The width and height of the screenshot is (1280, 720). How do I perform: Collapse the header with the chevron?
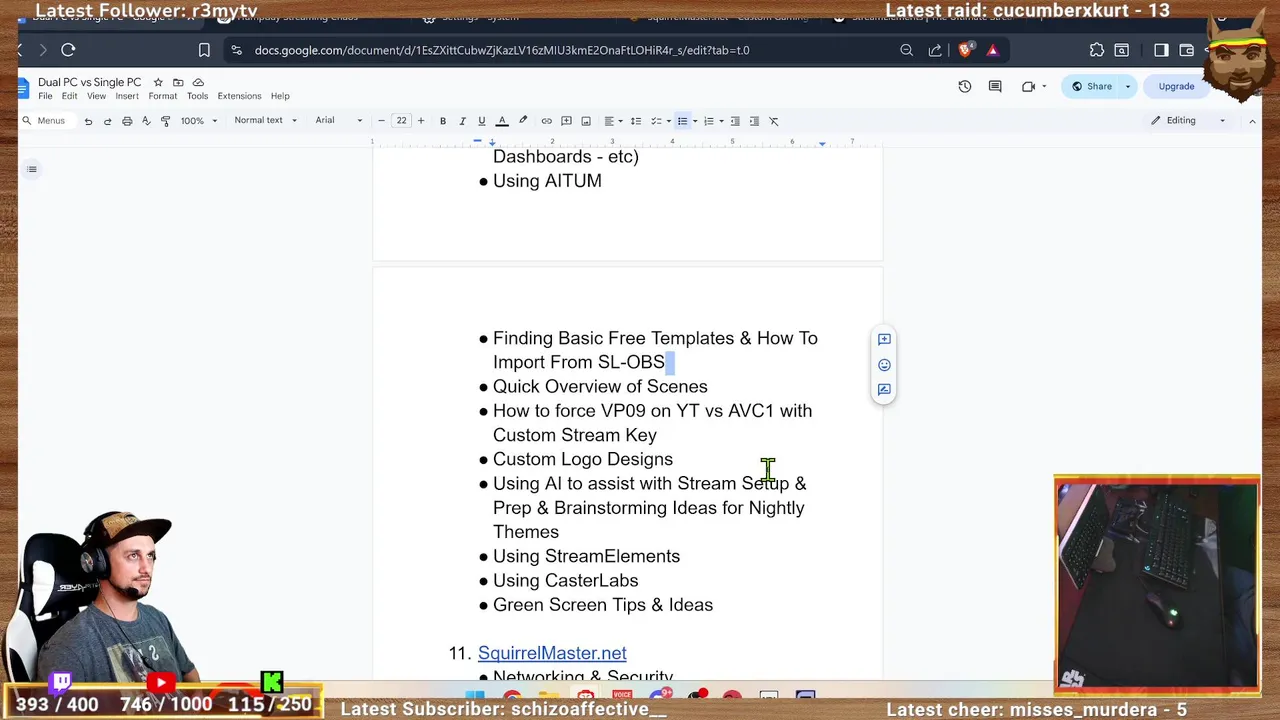[x=1252, y=121]
